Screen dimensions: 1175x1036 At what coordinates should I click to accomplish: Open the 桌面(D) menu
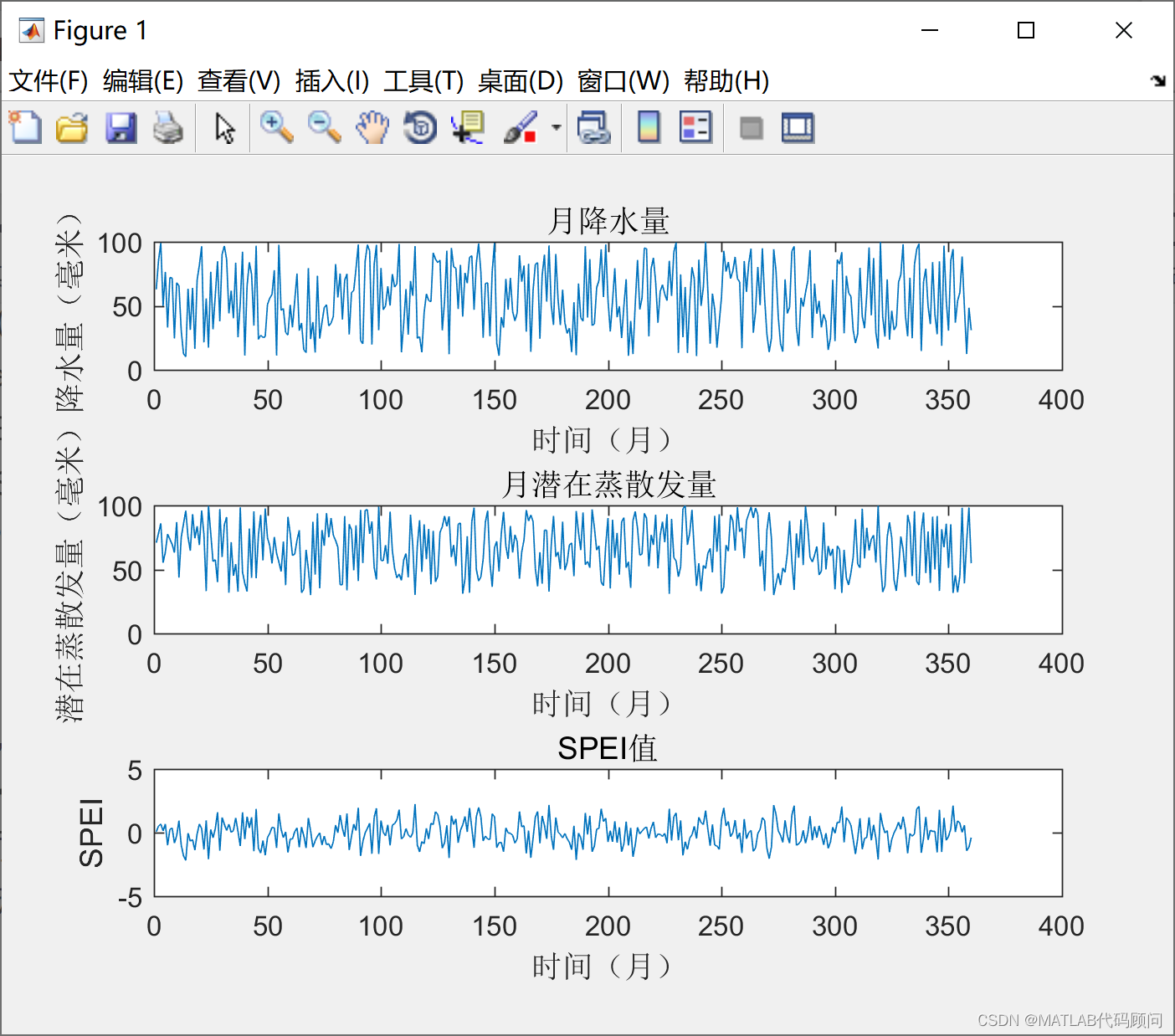click(521, 81)
